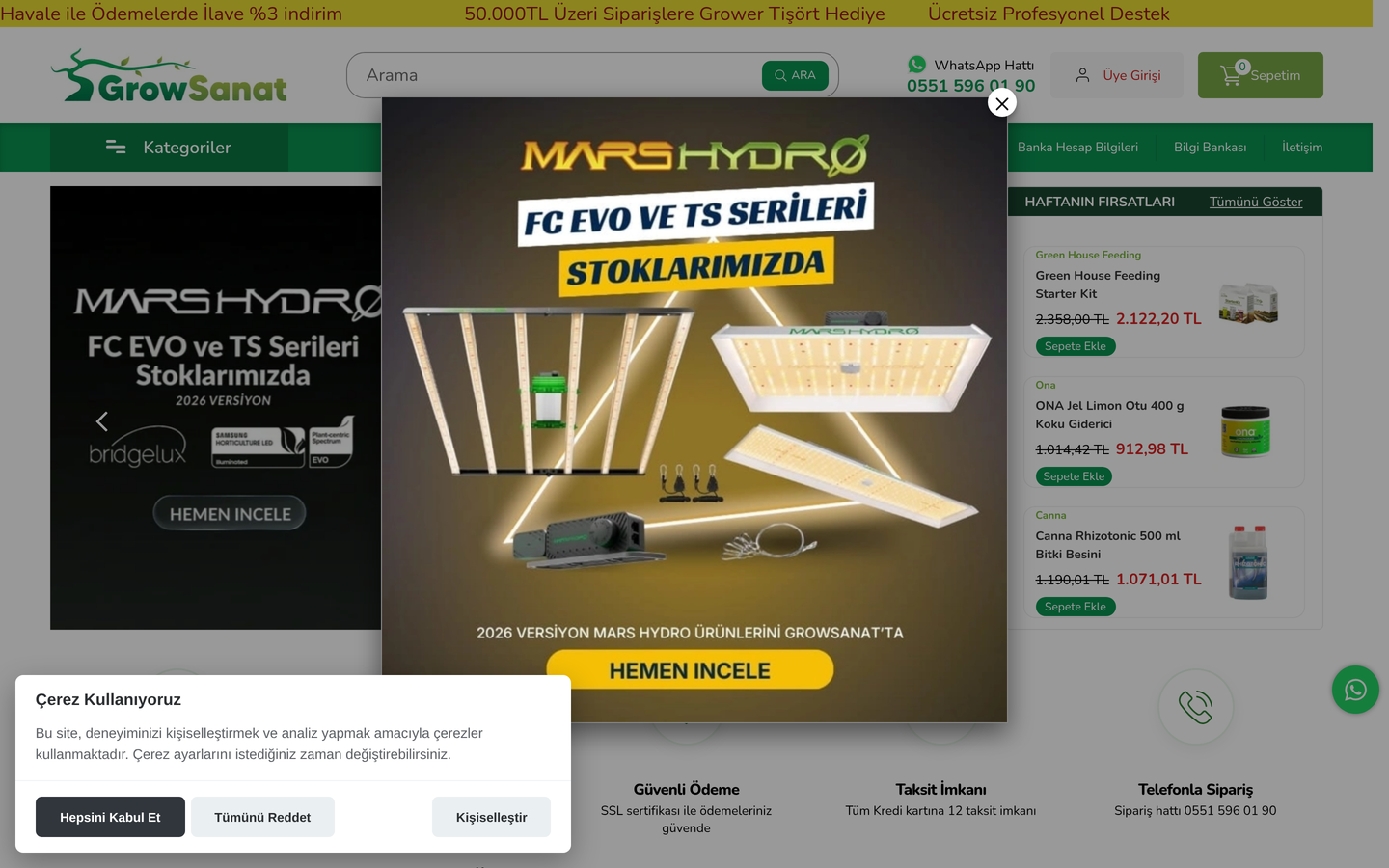Open Bilgi Bankası menu item
Viewport: 1389px width, 868px height.
click(x=1210, y=148)
